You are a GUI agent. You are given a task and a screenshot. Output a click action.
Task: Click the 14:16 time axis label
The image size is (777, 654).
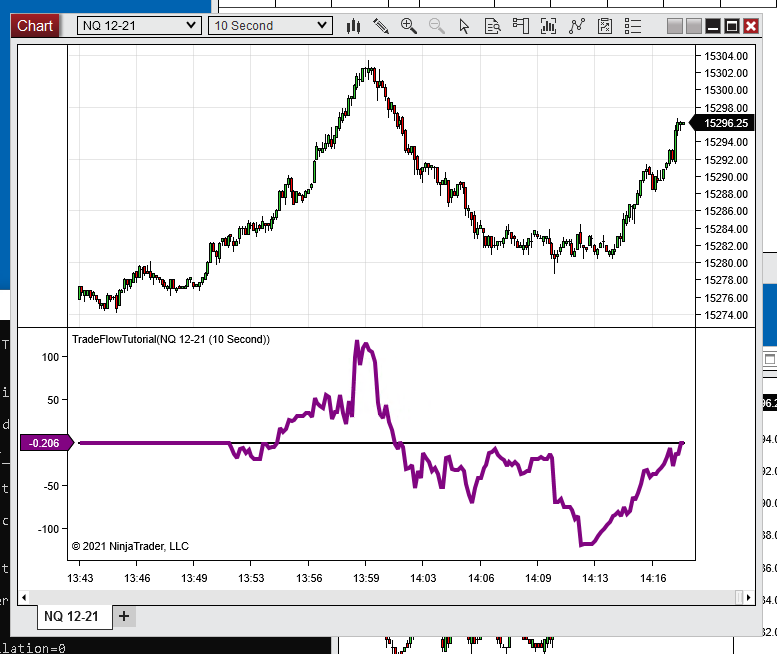[x=653, y=578]
